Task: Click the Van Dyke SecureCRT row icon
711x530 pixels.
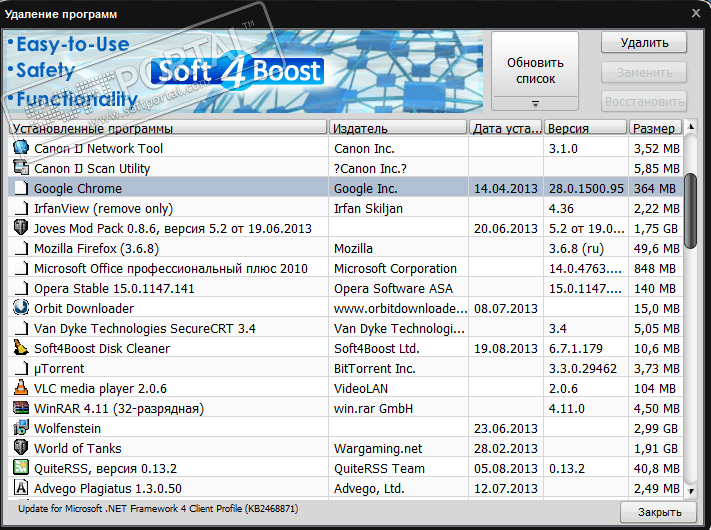Action: point(21,327)
